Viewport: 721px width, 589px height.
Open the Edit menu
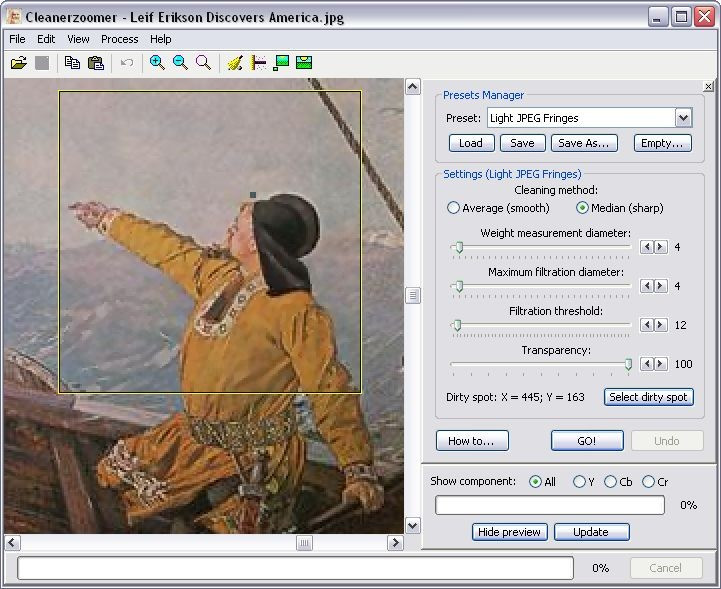46,39
